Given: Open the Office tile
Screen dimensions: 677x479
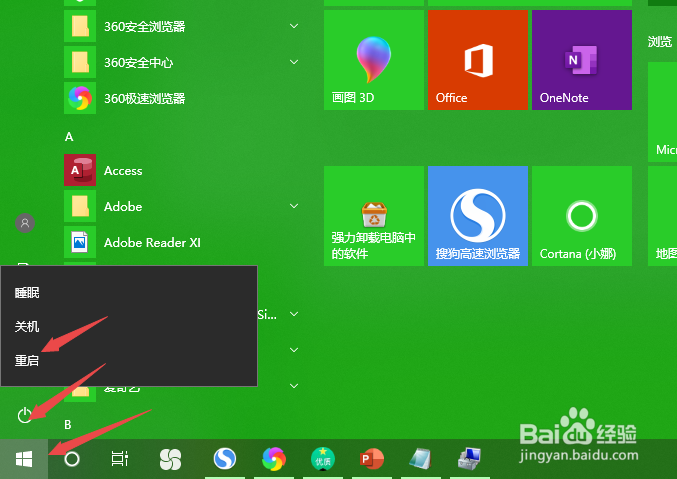Looking at the screenshot, I should [x=478, y=60].
